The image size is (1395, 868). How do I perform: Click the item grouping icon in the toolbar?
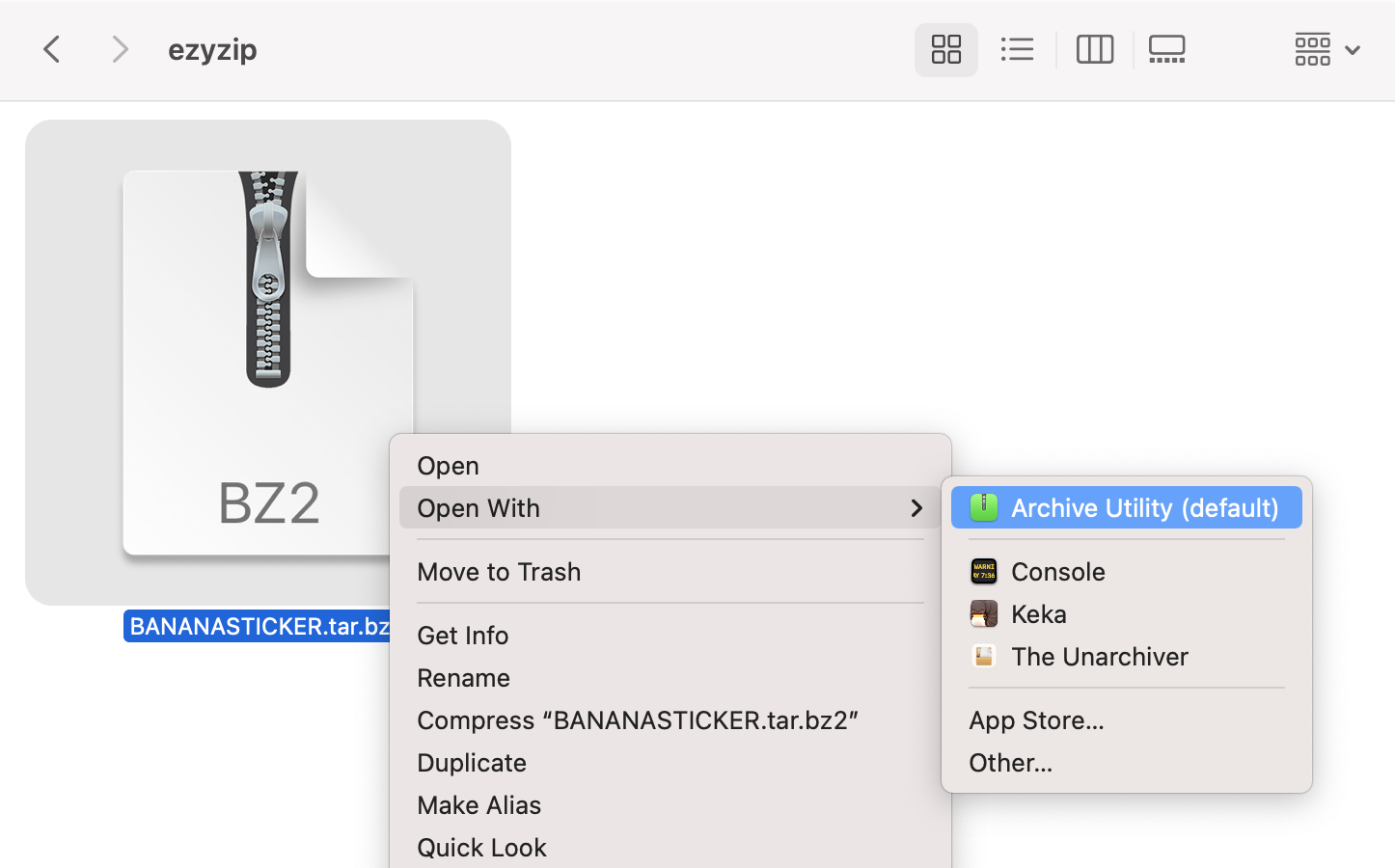(x=1312, y=49)
